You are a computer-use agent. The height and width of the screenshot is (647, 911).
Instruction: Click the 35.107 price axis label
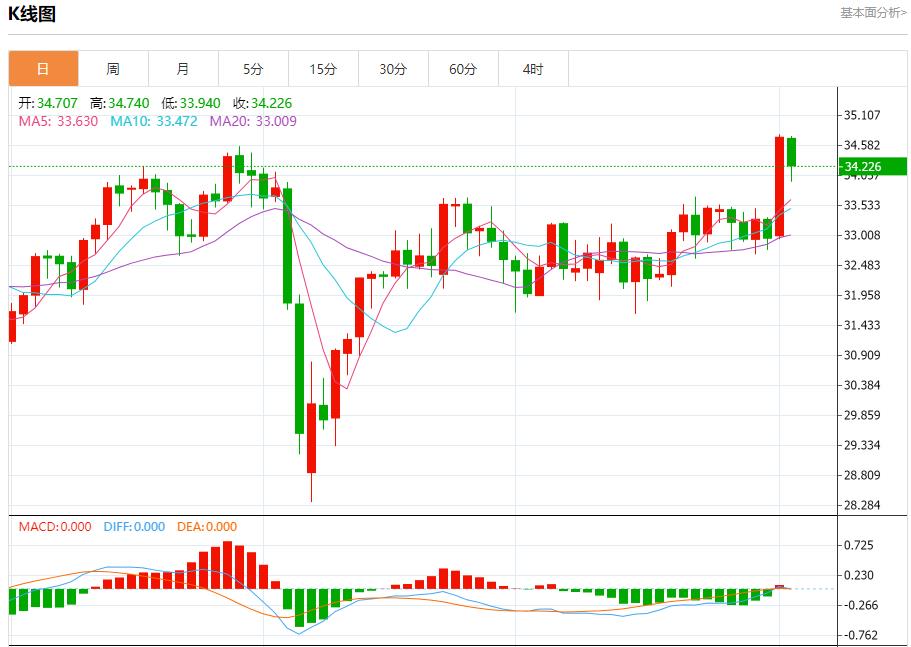click(862, 115)
